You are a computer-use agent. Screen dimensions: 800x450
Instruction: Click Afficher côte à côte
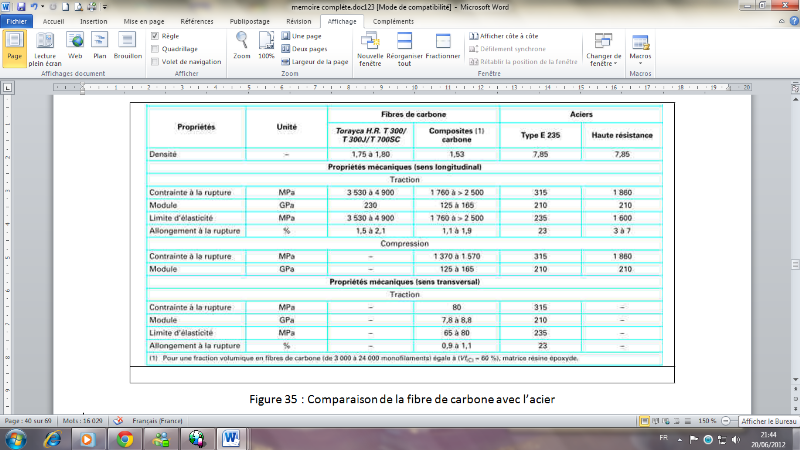coord(506,35)
